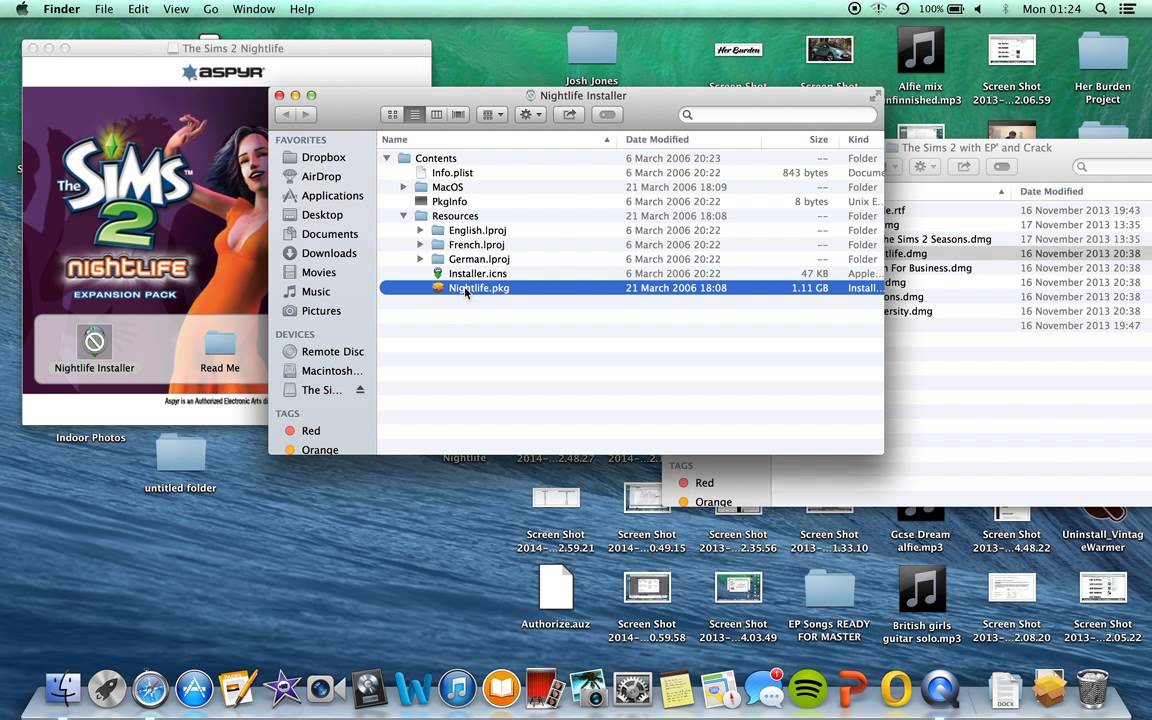1152x720 pixels.
Task: Collapse the Contents folder disclosure triangle
Action: point(386,158)
